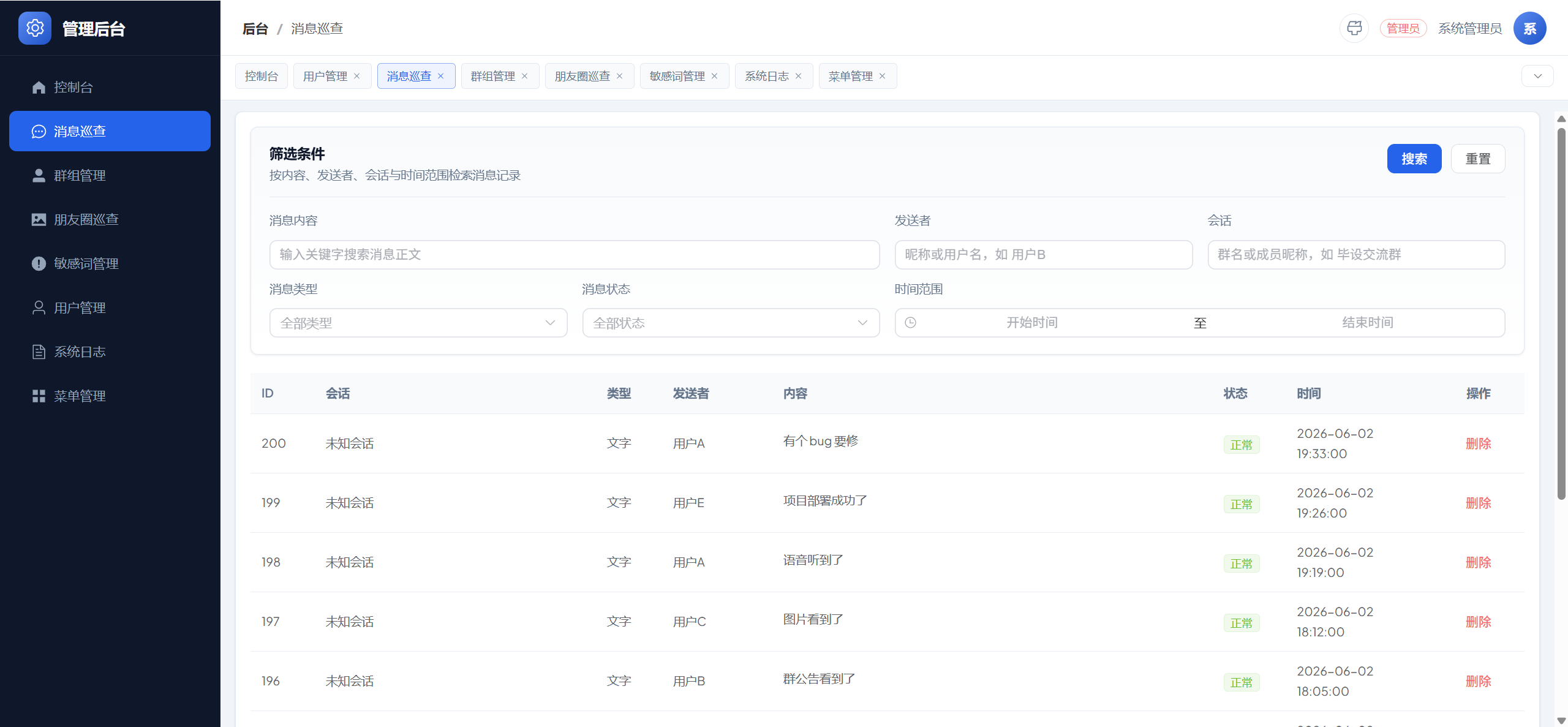Click message content 群公告看到了
1568x727 pixels.
pos(819,679)
